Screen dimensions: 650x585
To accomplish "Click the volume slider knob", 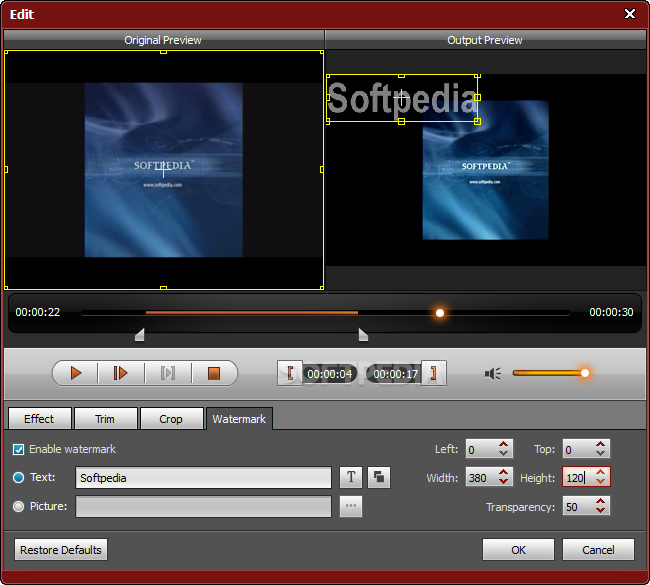I will click(x=585, y=373).
